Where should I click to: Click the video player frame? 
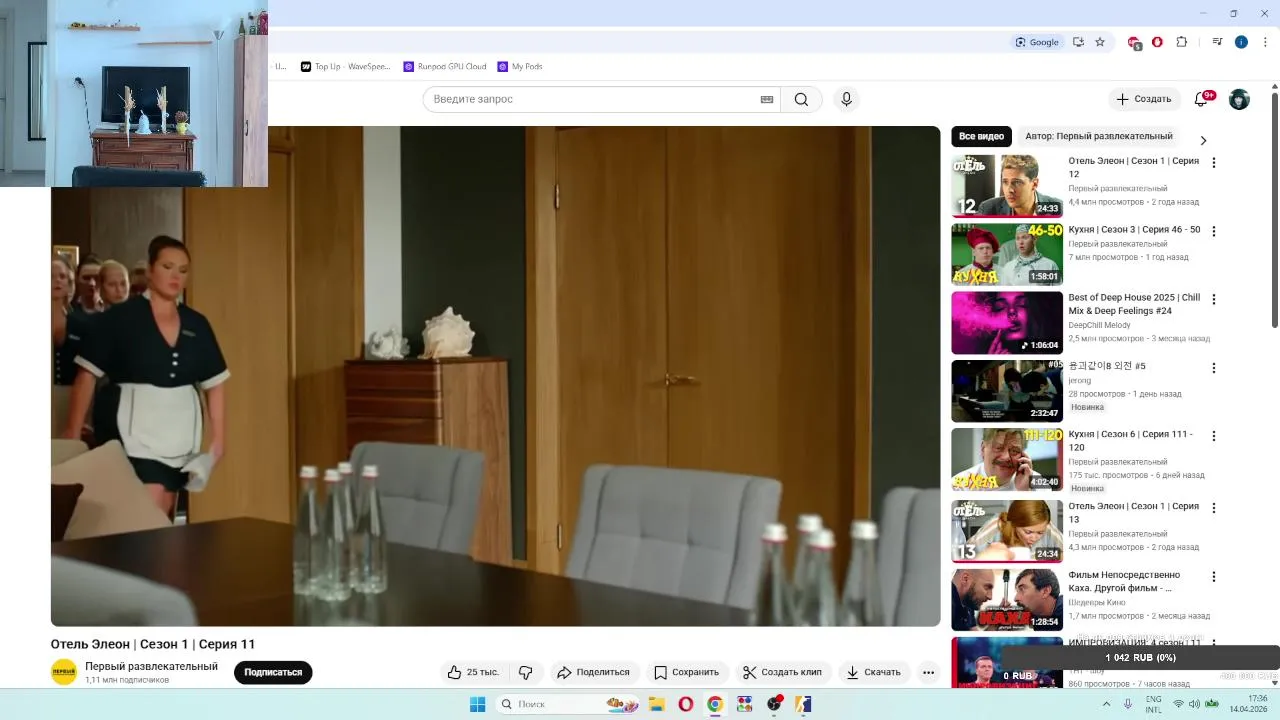(495, 376)
